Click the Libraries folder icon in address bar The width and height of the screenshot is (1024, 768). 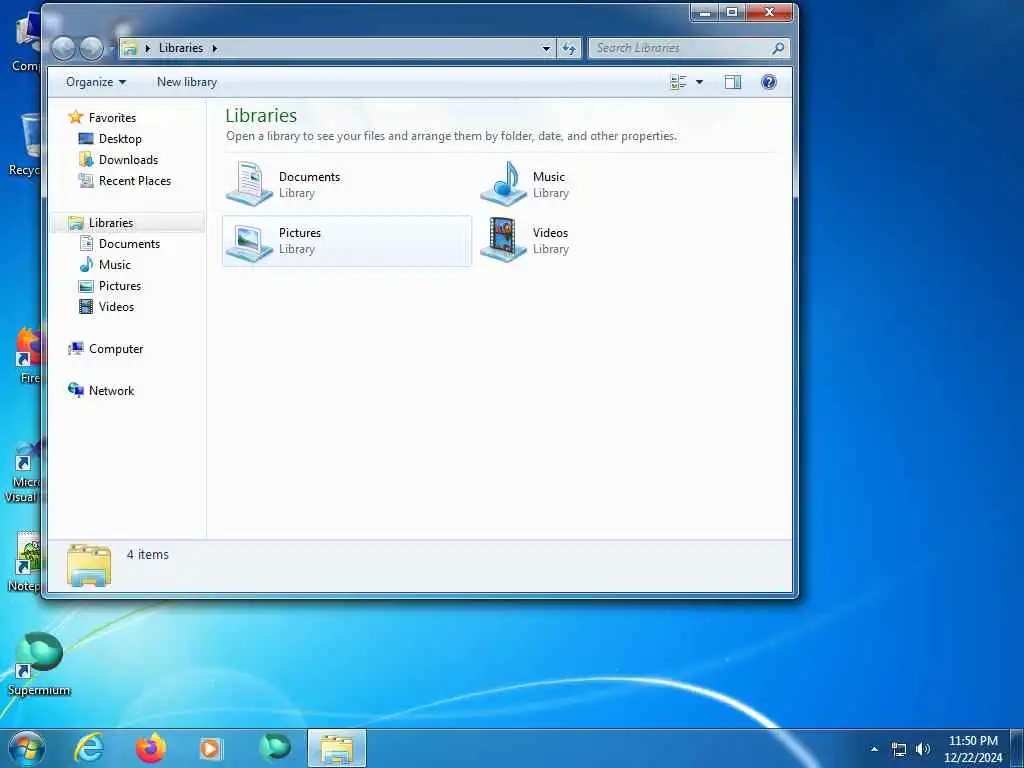(130, 48)
